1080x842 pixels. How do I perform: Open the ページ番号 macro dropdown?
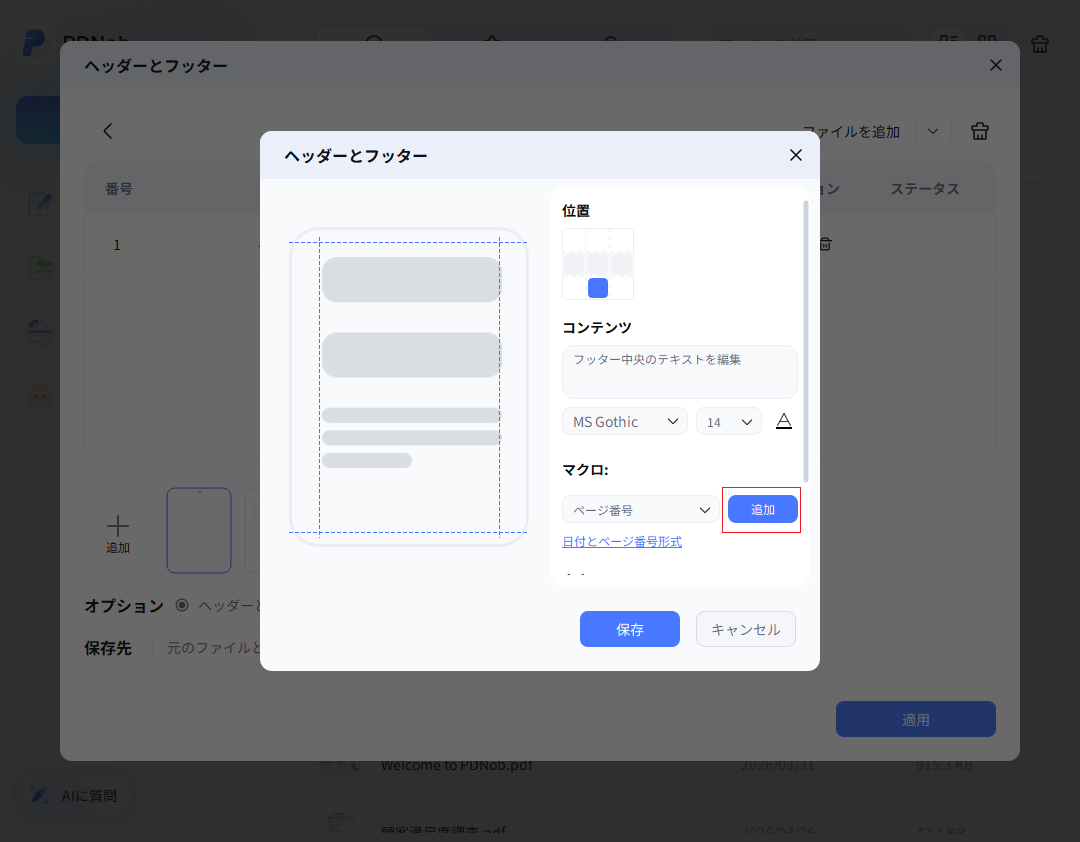pyautogui.click(x=639, y=509)
